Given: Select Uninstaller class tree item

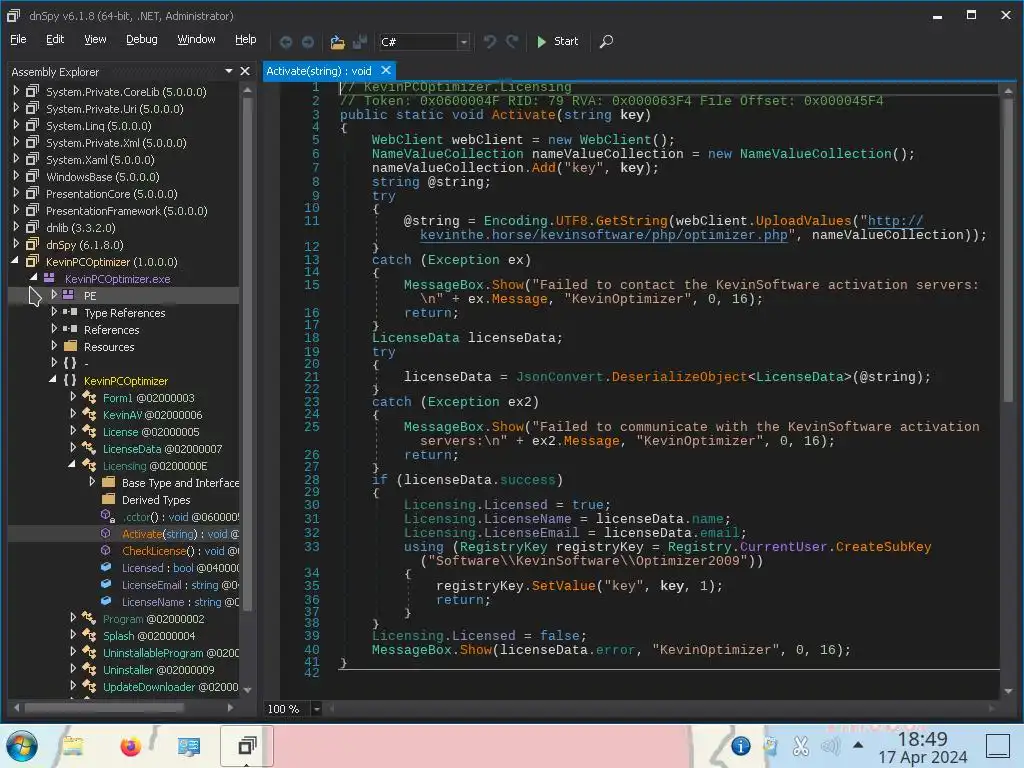Looking at the screenshot, I should pyautogui.click(x=159, y=669).
